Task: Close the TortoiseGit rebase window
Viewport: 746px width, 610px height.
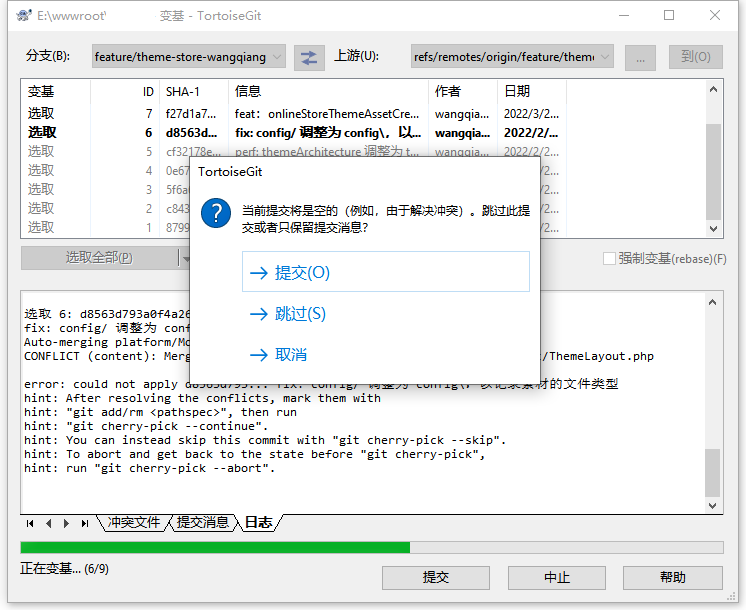Action: 715,15
